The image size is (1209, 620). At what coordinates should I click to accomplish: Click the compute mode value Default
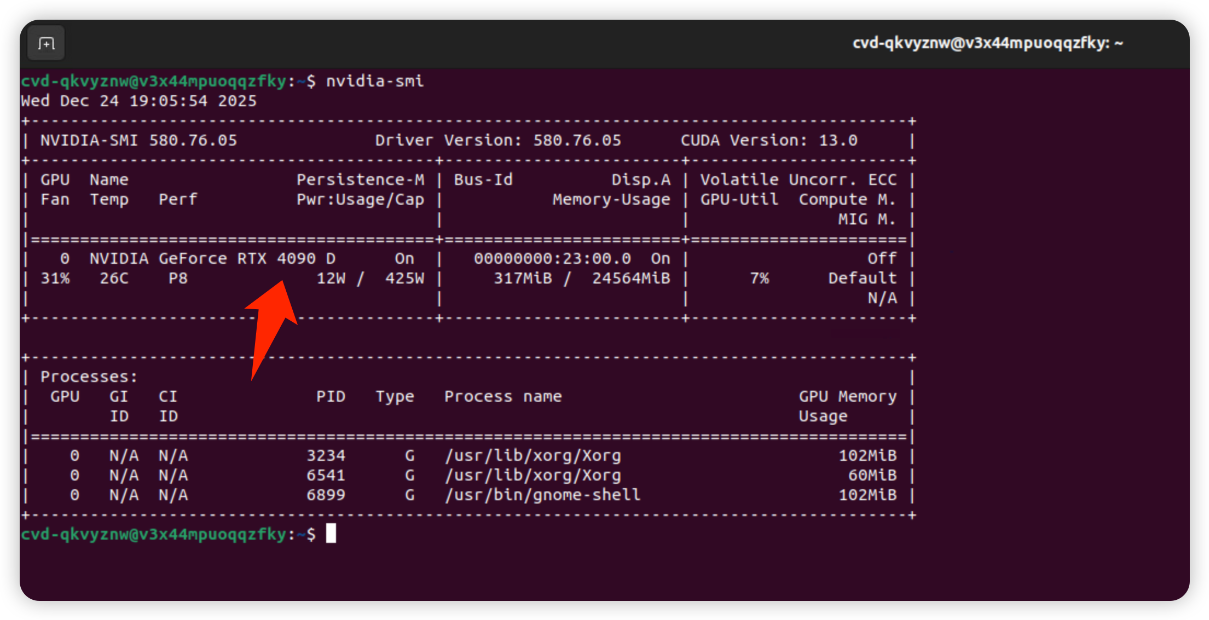tap(863, 278)
